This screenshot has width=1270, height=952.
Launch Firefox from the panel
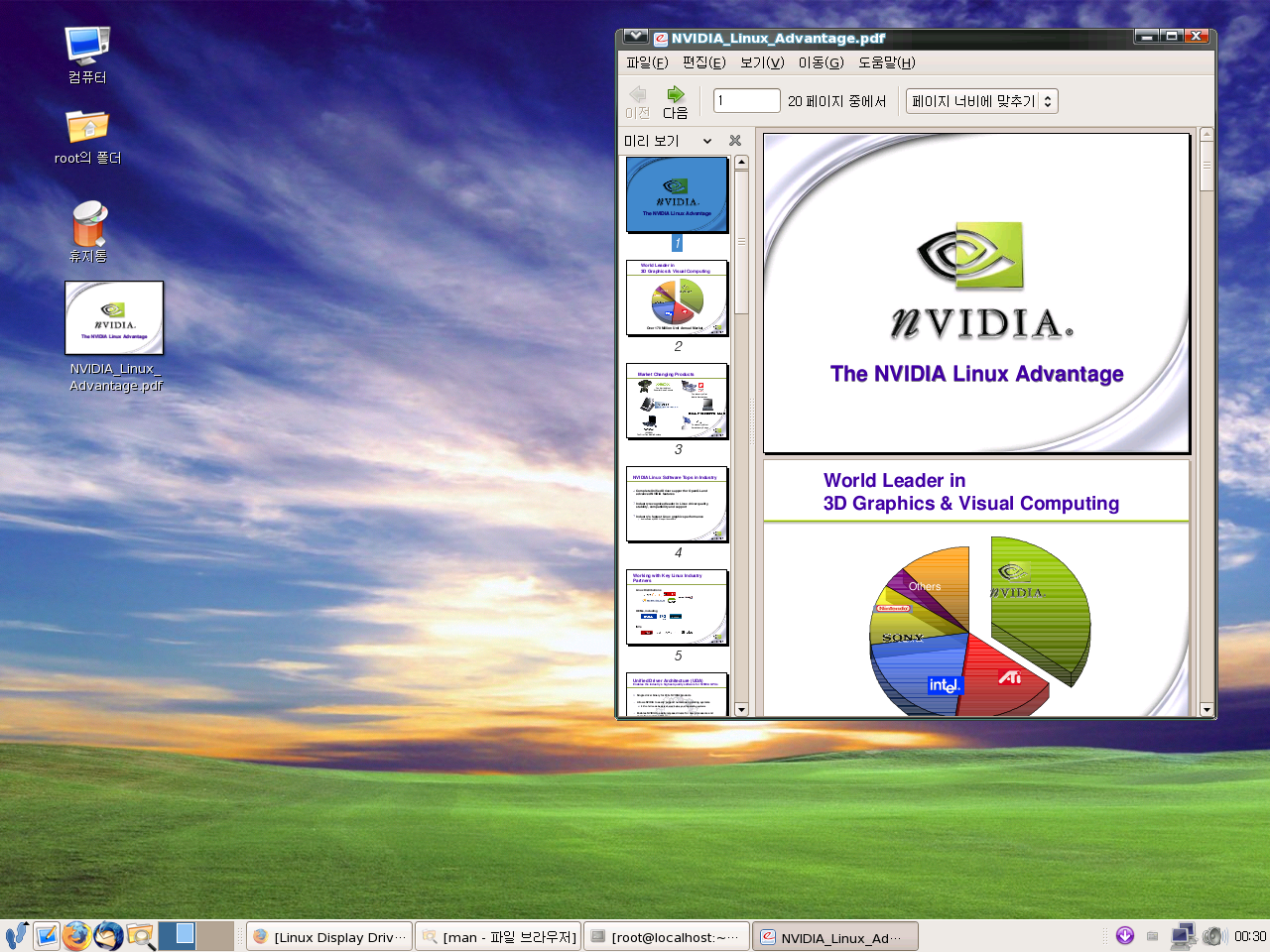pos(76,935)
